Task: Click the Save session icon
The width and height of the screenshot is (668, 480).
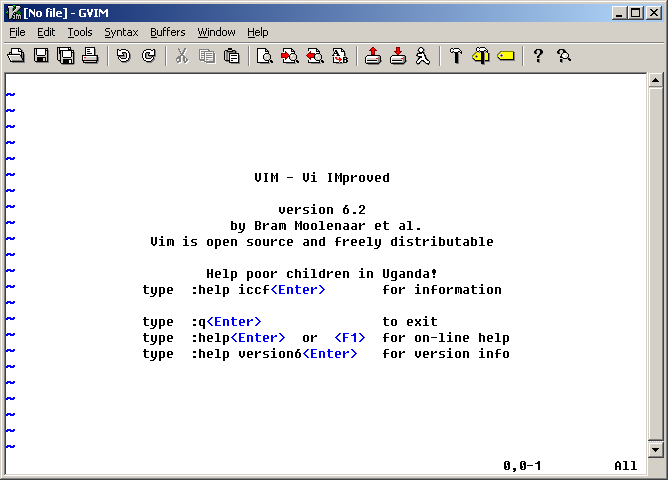Action: click(x=398, y=56)
